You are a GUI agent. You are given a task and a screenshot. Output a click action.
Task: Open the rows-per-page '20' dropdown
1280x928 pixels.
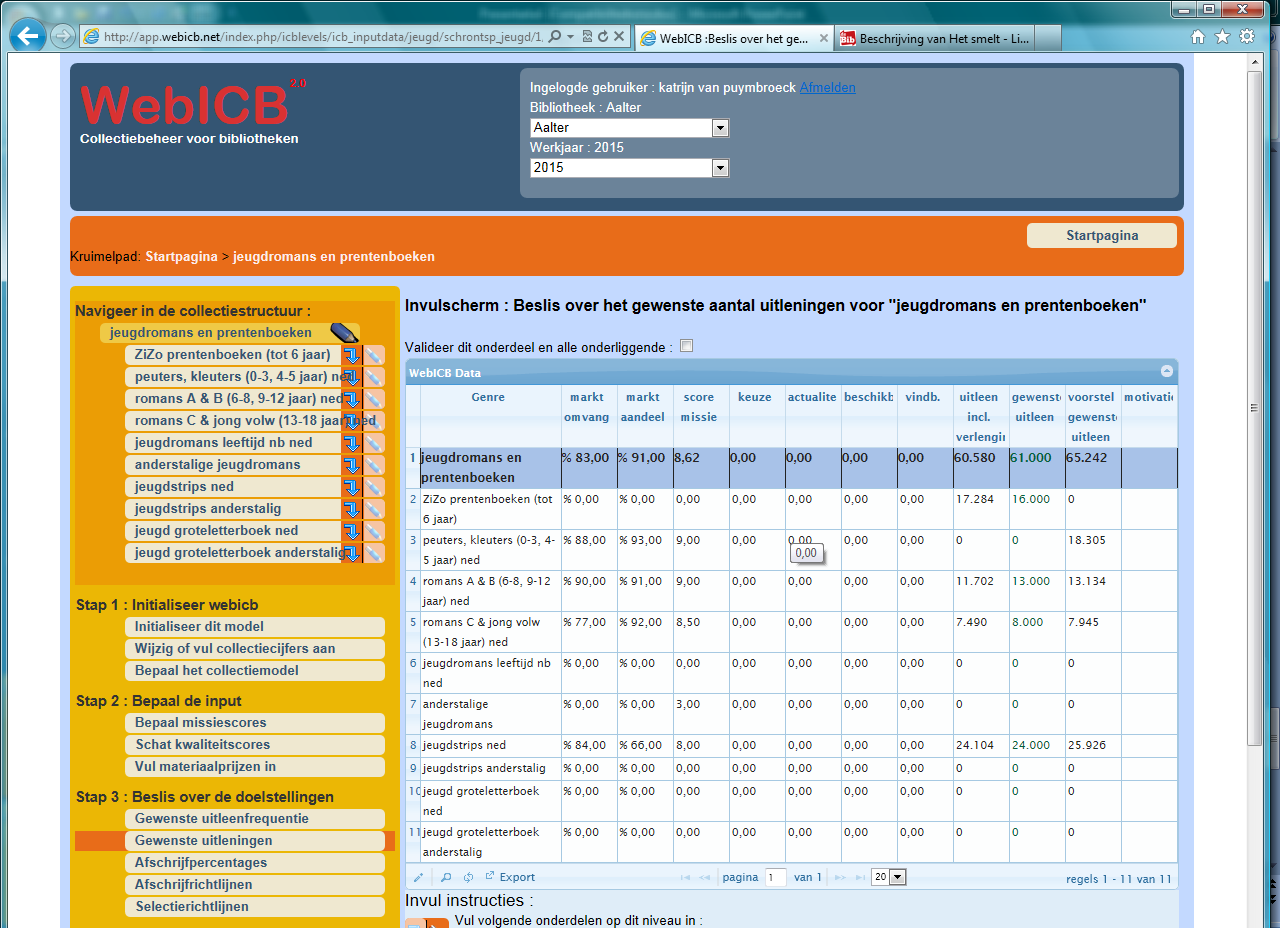pos(888,877)
